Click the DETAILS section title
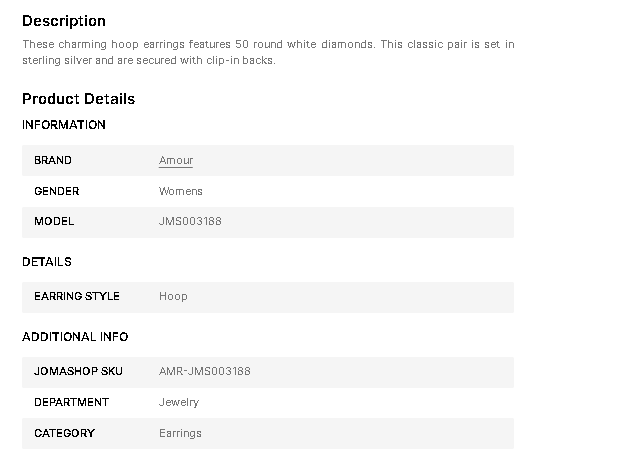Screen dimensions: 625x454 coord(47,262)
